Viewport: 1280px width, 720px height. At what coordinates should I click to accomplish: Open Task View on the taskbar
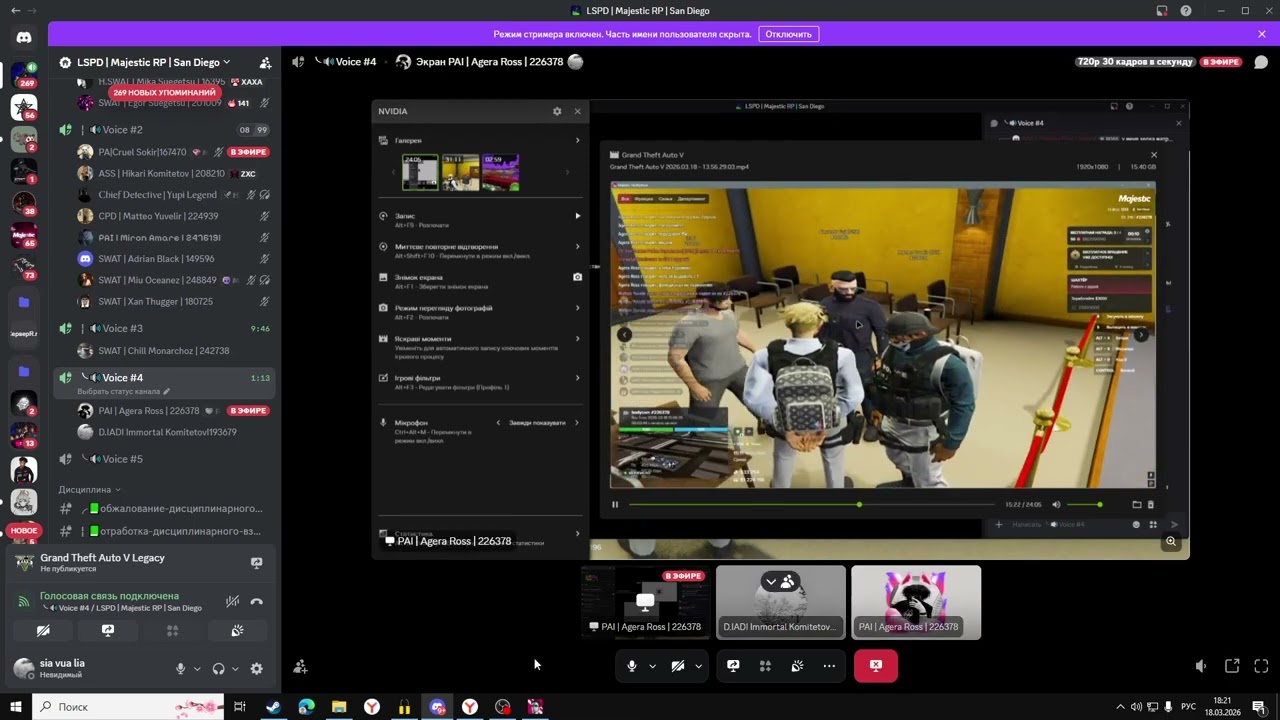(x=240, y=707)
